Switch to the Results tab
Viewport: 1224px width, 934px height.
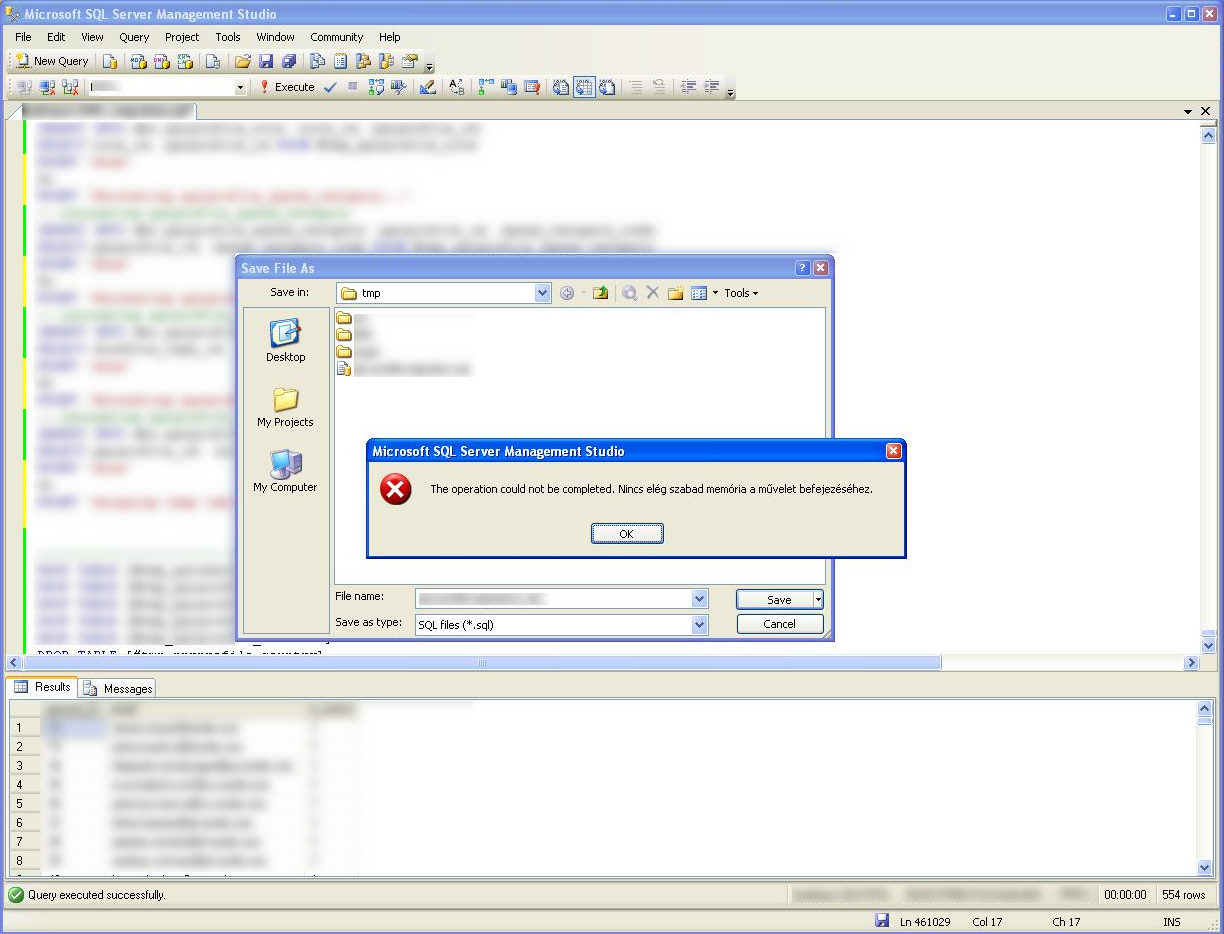(42, 687)
